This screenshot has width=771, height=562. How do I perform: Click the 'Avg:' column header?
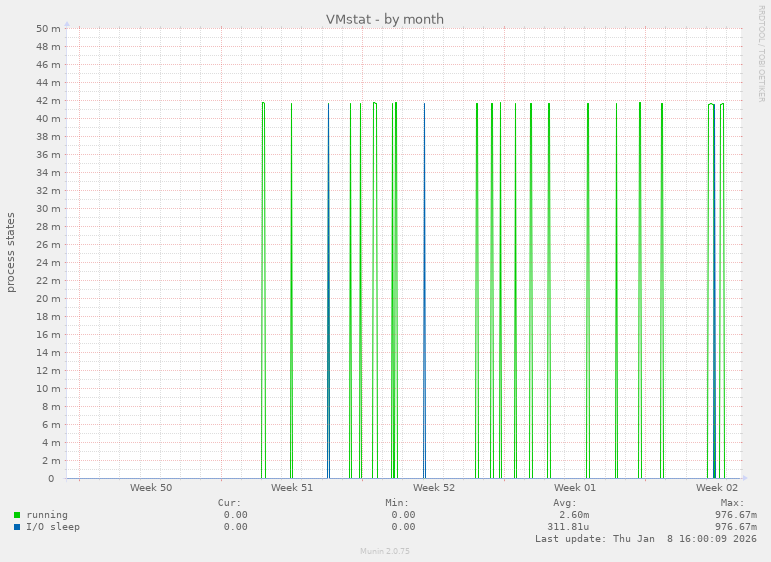coord(565,503)
